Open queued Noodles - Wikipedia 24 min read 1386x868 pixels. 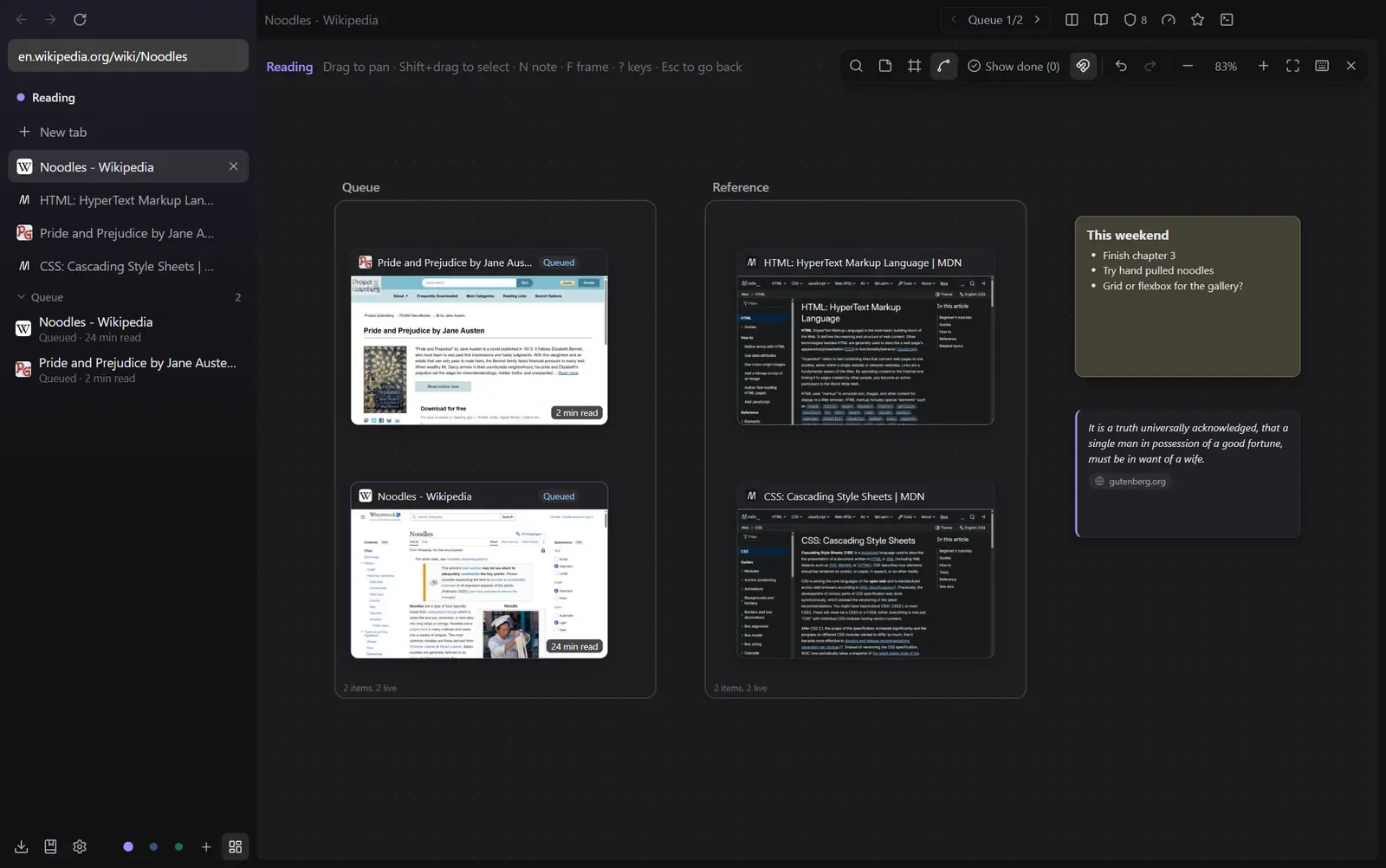coord(128,329)
